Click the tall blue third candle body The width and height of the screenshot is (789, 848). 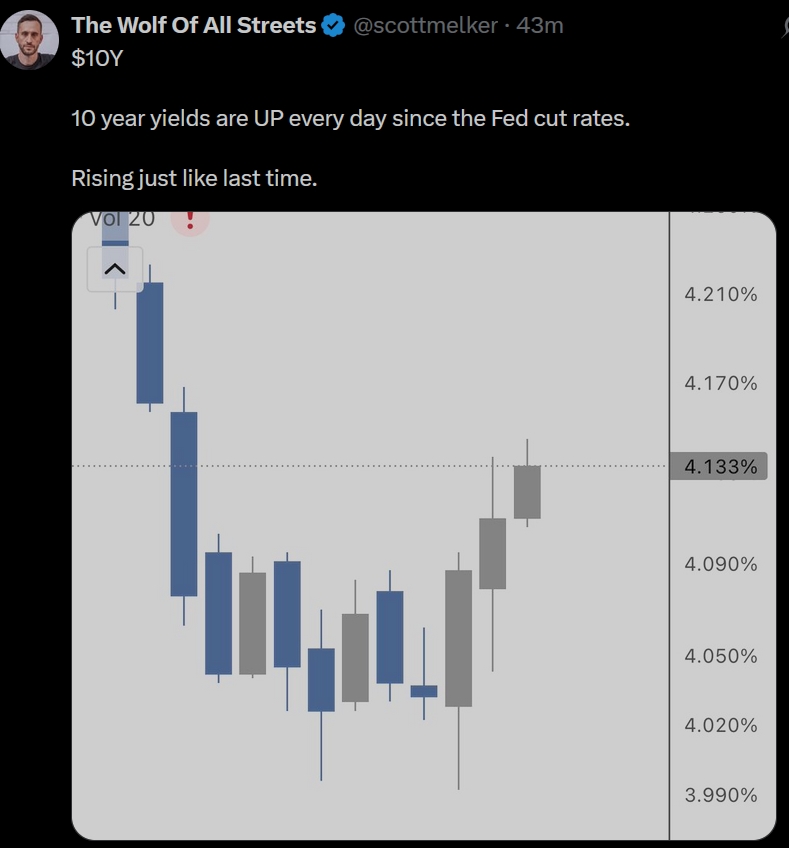[184, 503]
